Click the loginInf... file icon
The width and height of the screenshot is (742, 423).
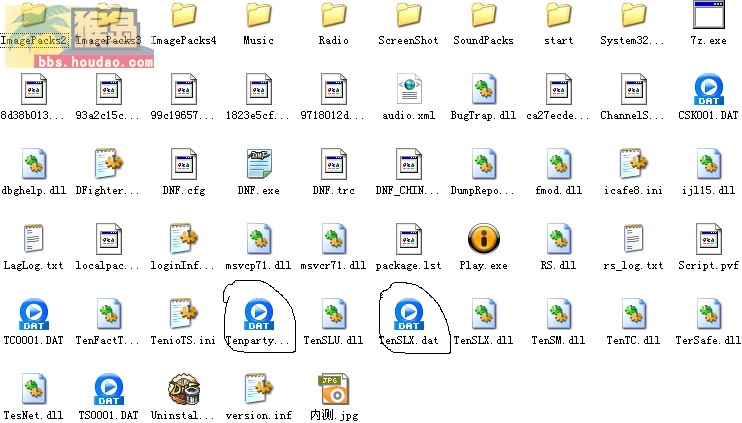pos(184,239)
